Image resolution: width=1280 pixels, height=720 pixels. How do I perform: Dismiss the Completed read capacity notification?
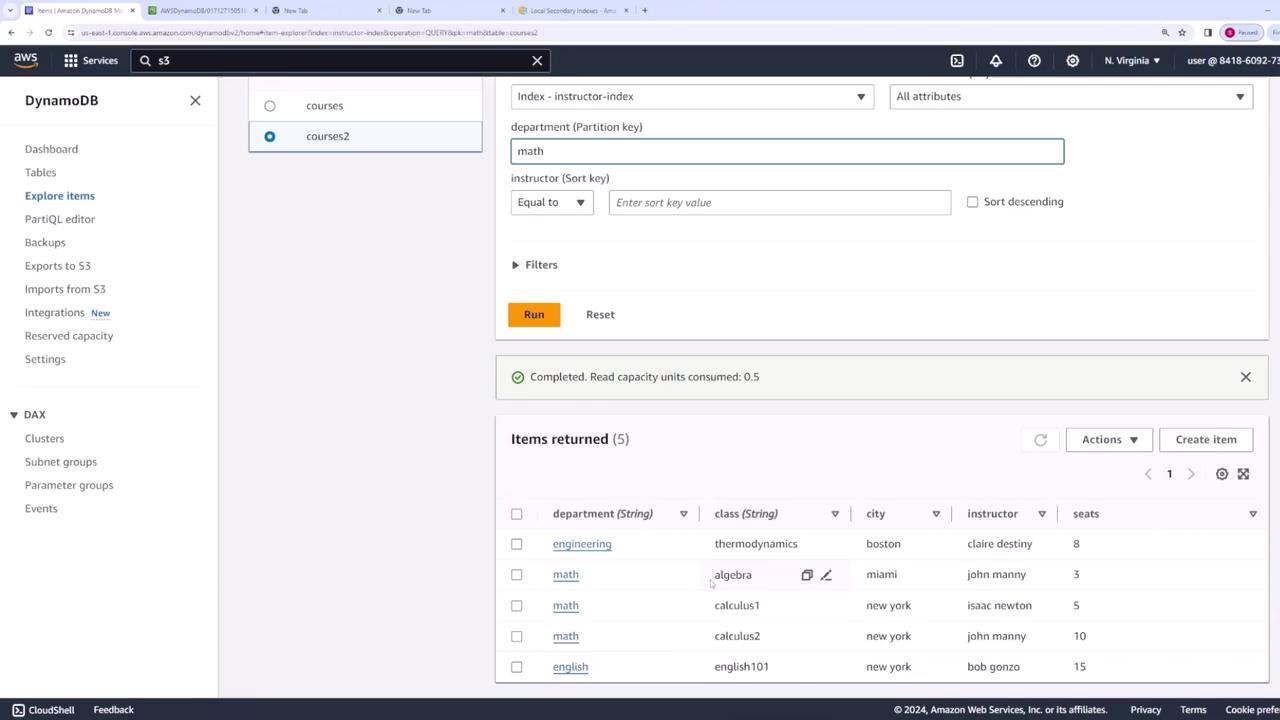point(1245,377)
